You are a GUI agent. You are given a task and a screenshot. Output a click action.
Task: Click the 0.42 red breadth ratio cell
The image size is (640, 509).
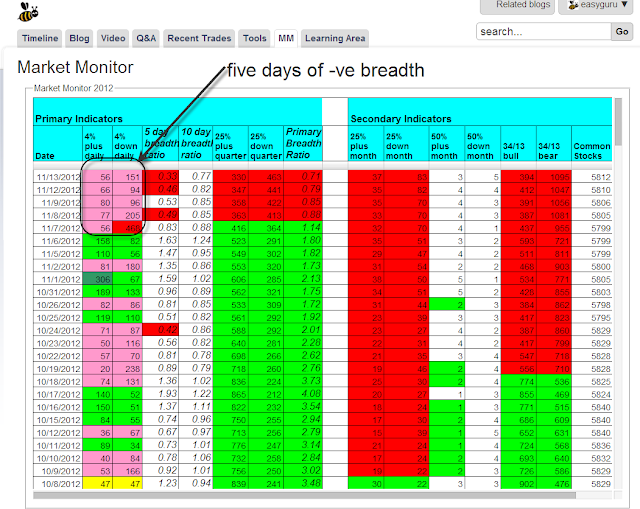pos(161,330)
